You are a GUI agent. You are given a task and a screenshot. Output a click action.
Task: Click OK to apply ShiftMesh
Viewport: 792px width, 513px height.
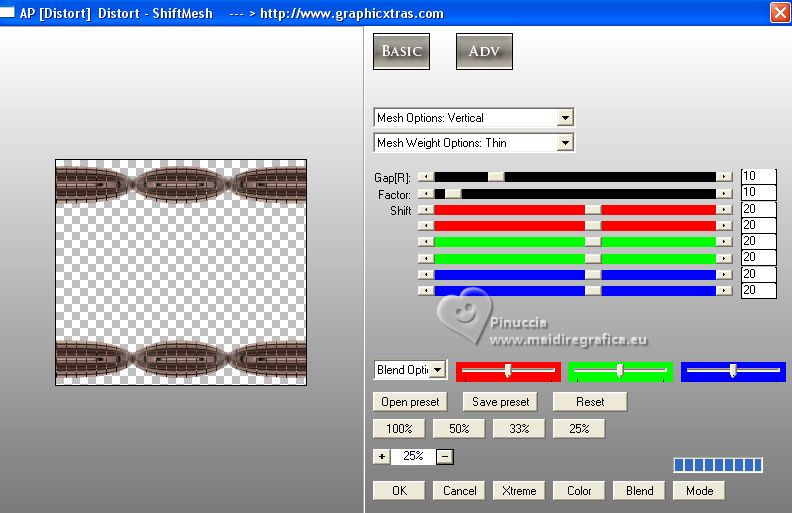(399, 491)
